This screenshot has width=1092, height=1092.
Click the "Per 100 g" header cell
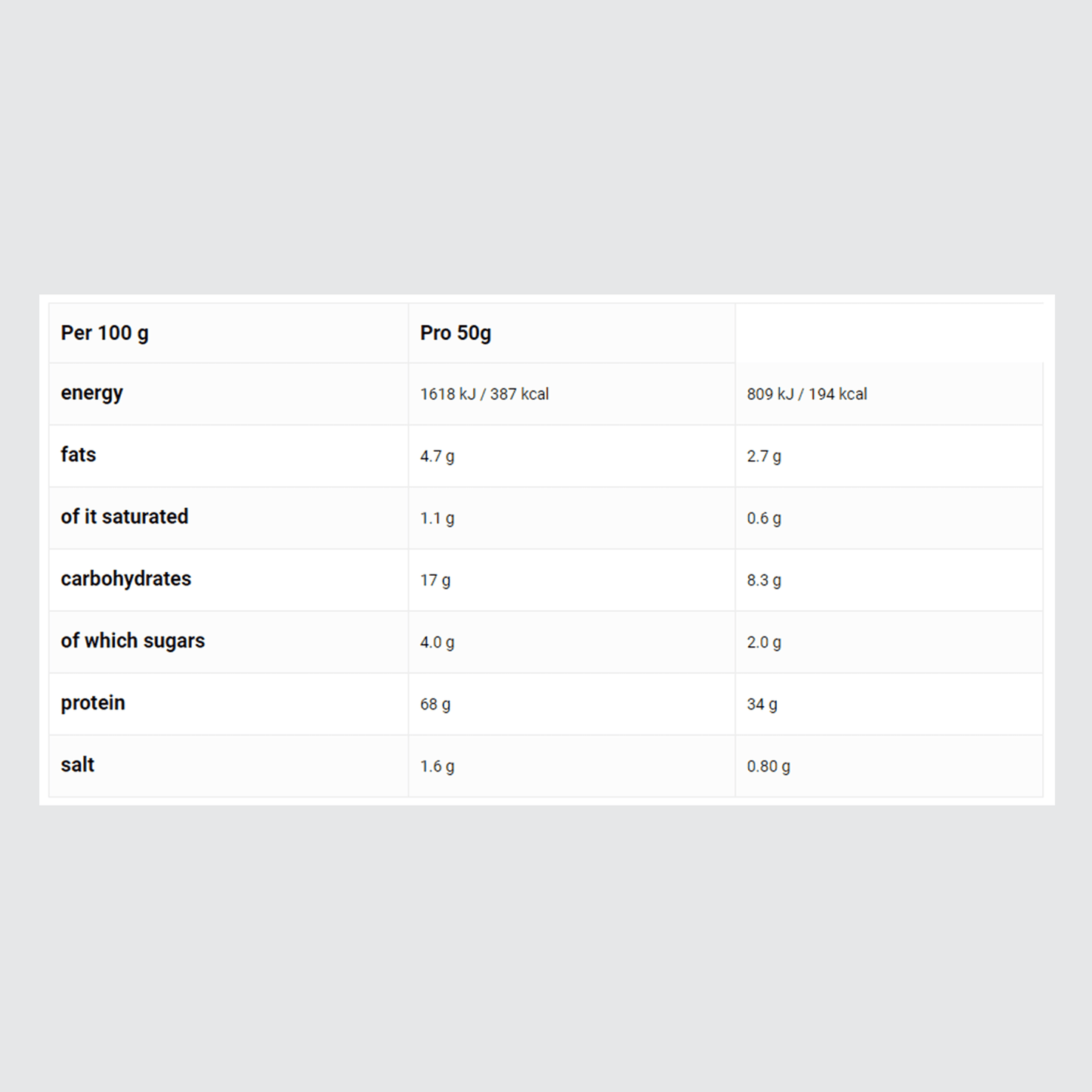105,333
